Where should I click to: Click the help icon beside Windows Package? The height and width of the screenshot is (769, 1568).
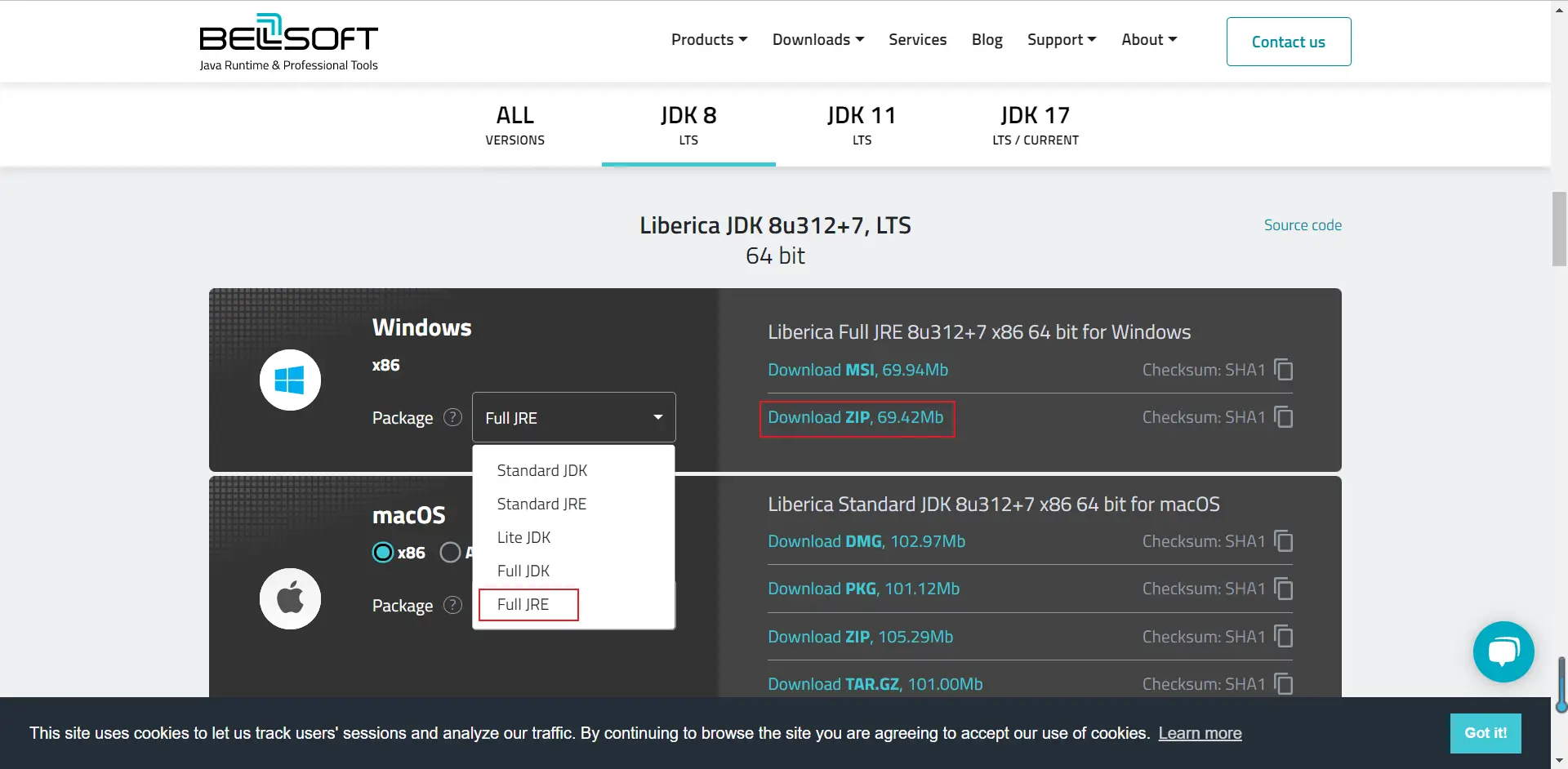pos(452,418)
